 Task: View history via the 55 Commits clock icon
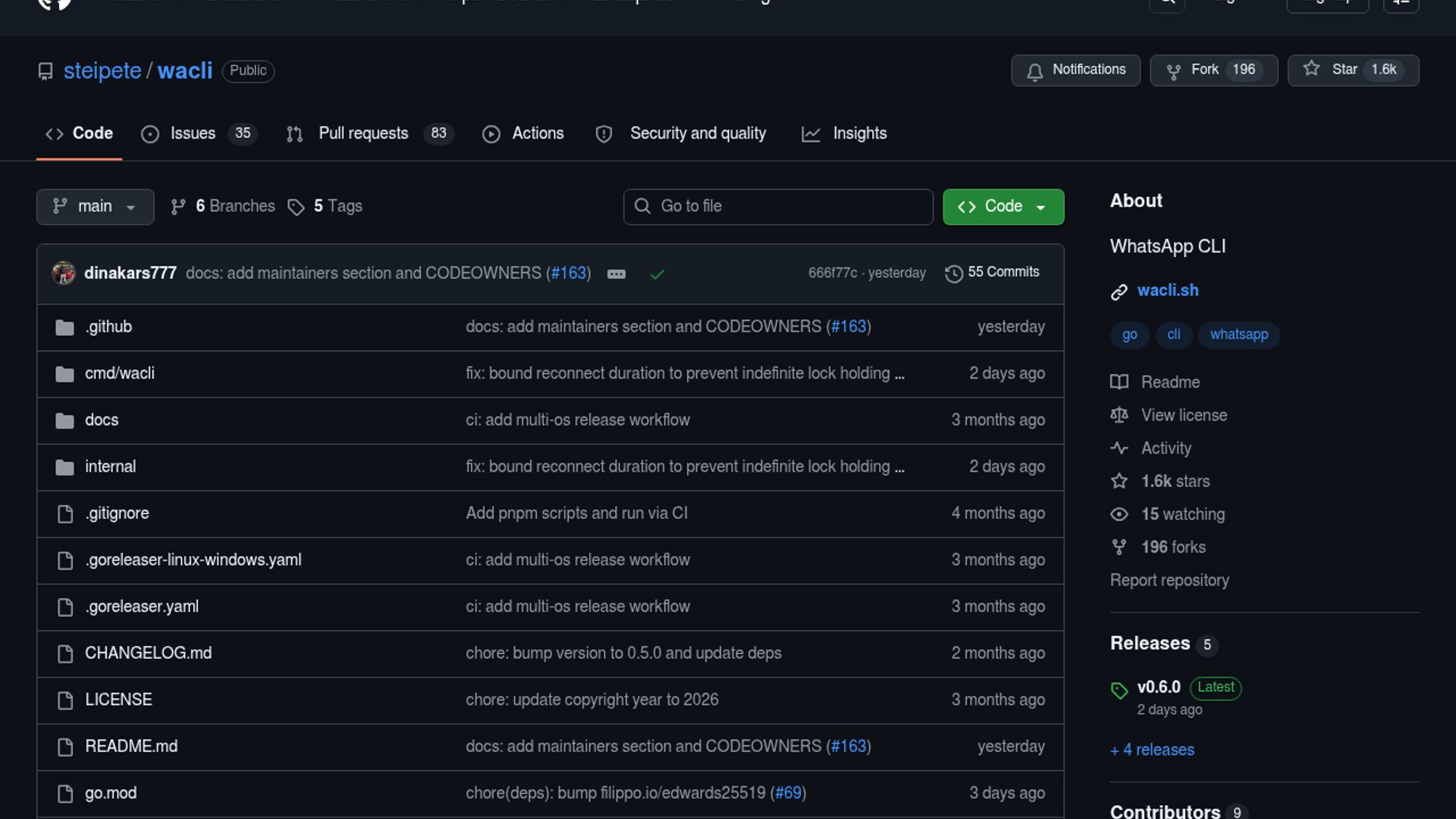click(953, 273)
